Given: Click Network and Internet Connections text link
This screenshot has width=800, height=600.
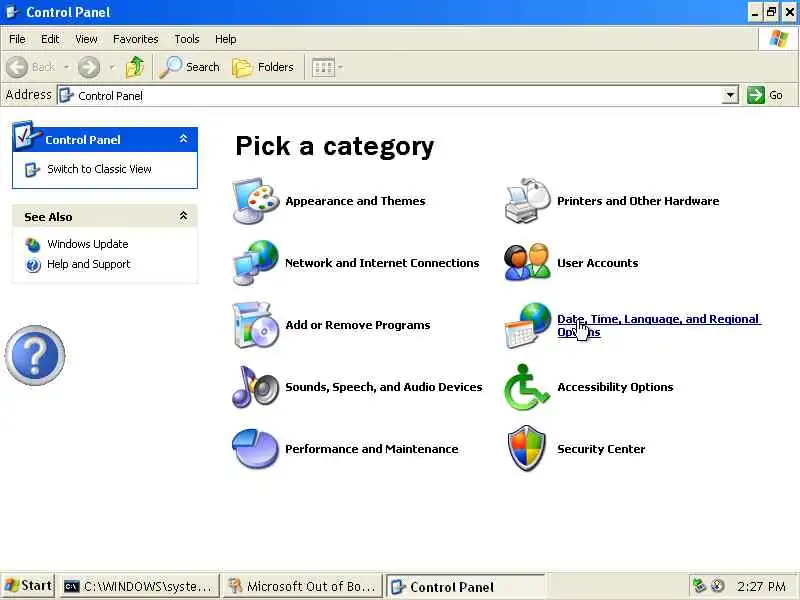Looking at the screenshot, I should tap(382, 263).
